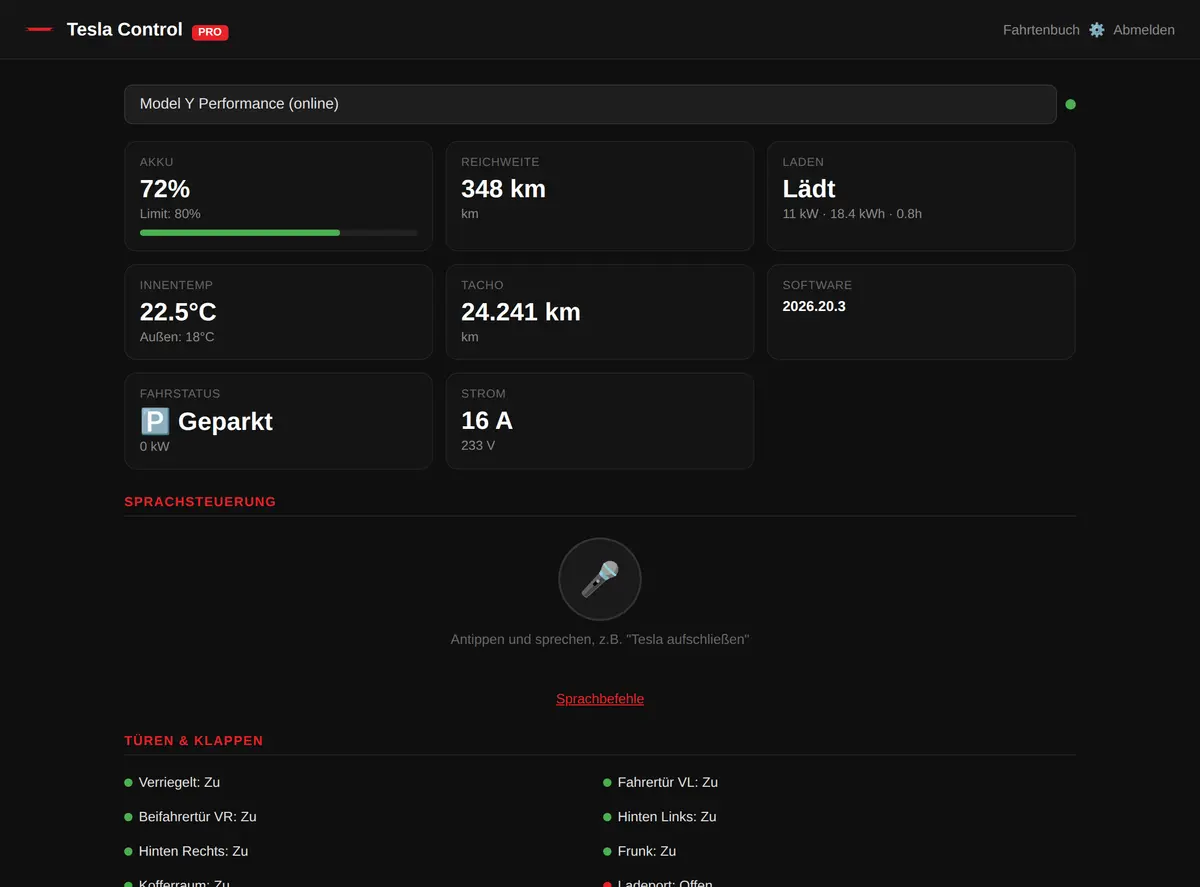Screen dimensions: 1200x887
Task: Click the green dot beside Frunk
Action: click(607, 852)
